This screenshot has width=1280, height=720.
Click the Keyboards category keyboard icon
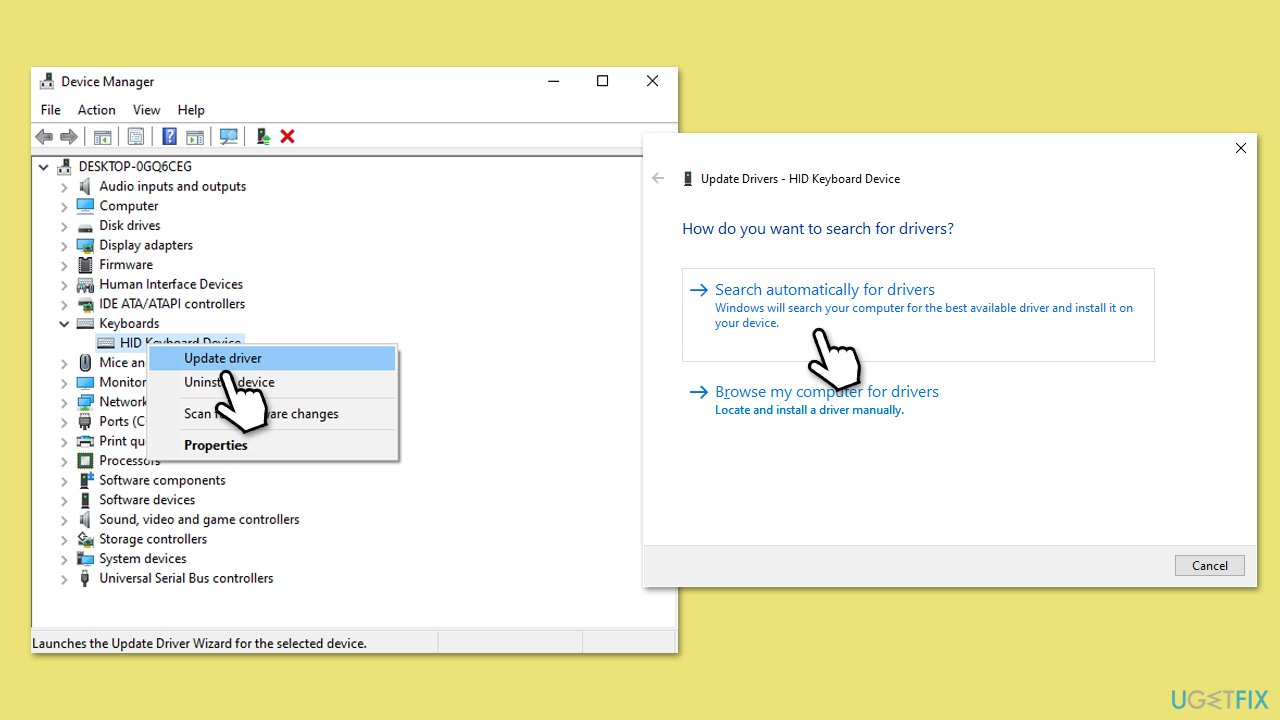point(86,324)
